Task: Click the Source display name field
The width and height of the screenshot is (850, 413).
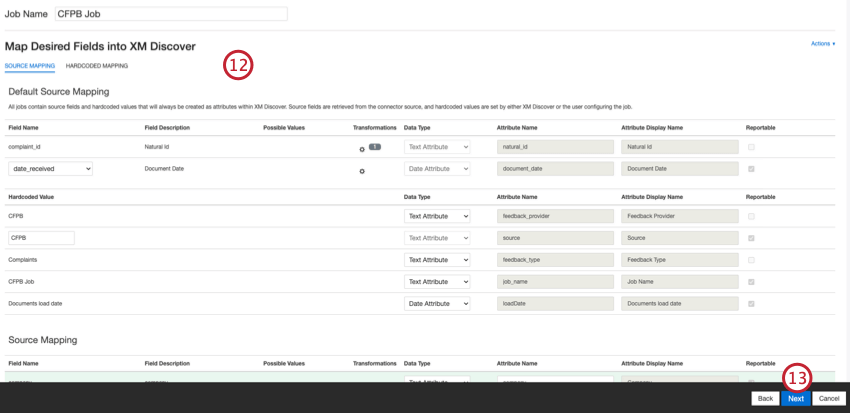Action: [x=680, y=238]
